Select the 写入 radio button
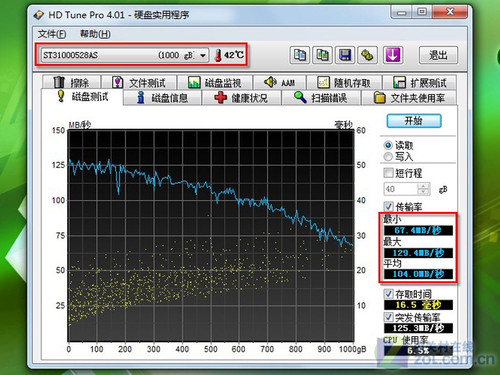The image size is (500, 375). [x=388, y=156]
